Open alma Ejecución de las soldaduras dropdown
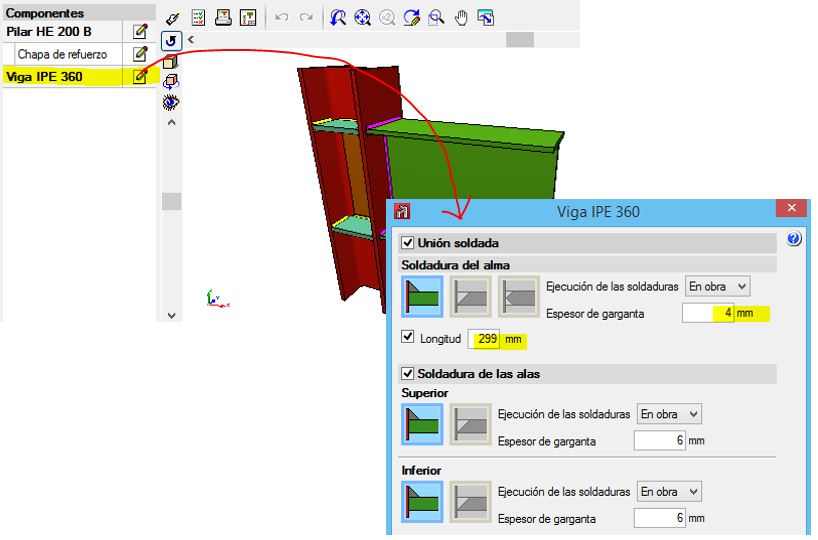This screenshot has width=818, height=540. pyautogui.click(x=717, y=286)
